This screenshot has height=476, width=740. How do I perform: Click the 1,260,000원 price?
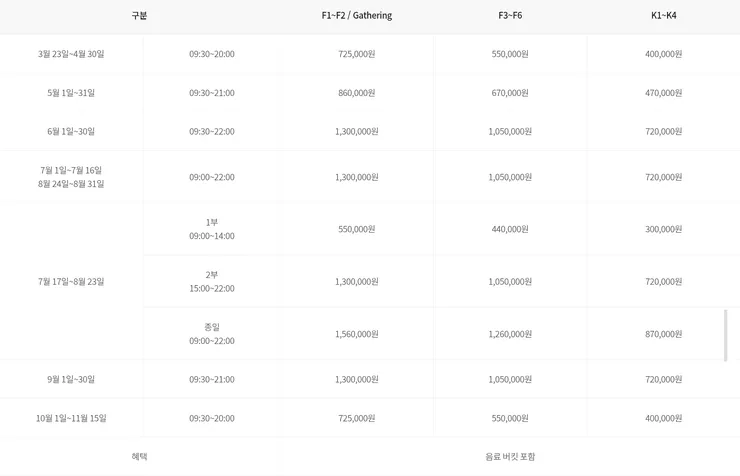(510, 334)
